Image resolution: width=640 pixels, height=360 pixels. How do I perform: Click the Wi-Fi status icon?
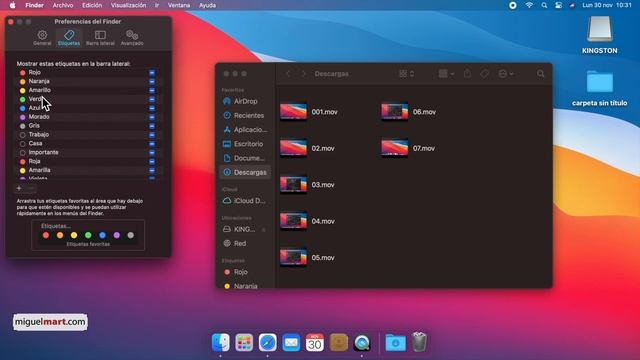point(529,5)
